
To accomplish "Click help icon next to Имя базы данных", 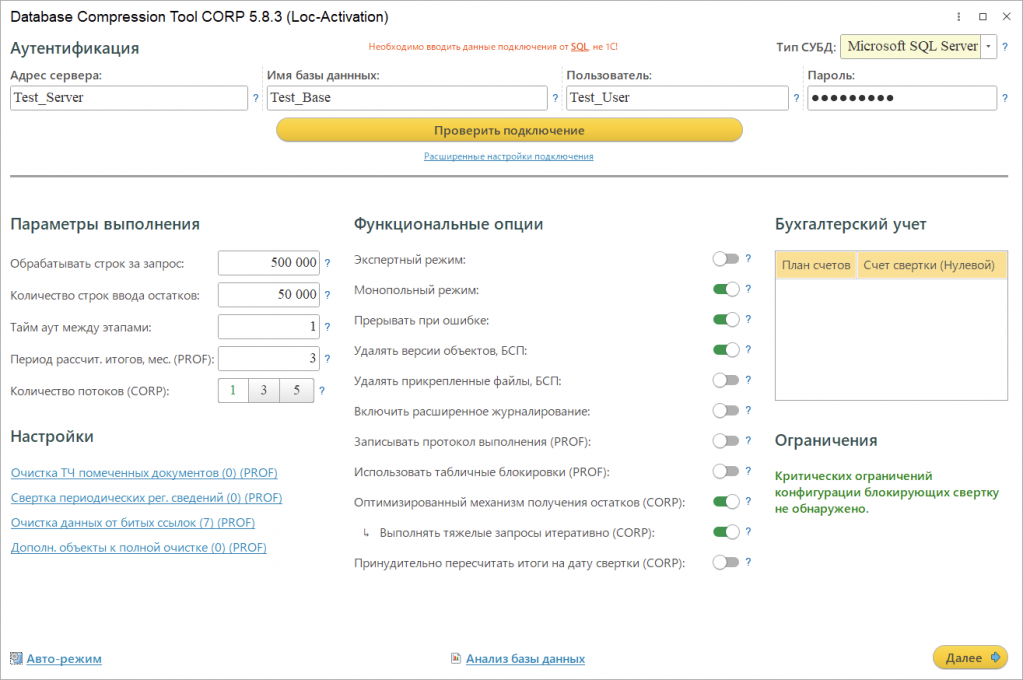I will pyautogui.click(x=555, y=99).
